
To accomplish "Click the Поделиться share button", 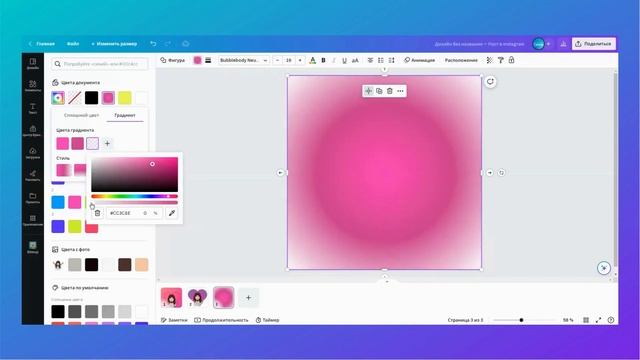I will pos(594,44).
